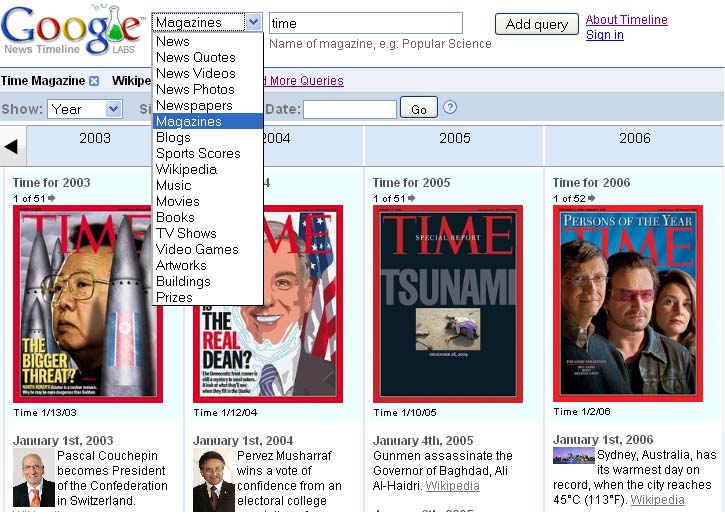725x514 pixels.
Task: Click the 'January 1st, 2006' date heading
Action: pos(603,440)
